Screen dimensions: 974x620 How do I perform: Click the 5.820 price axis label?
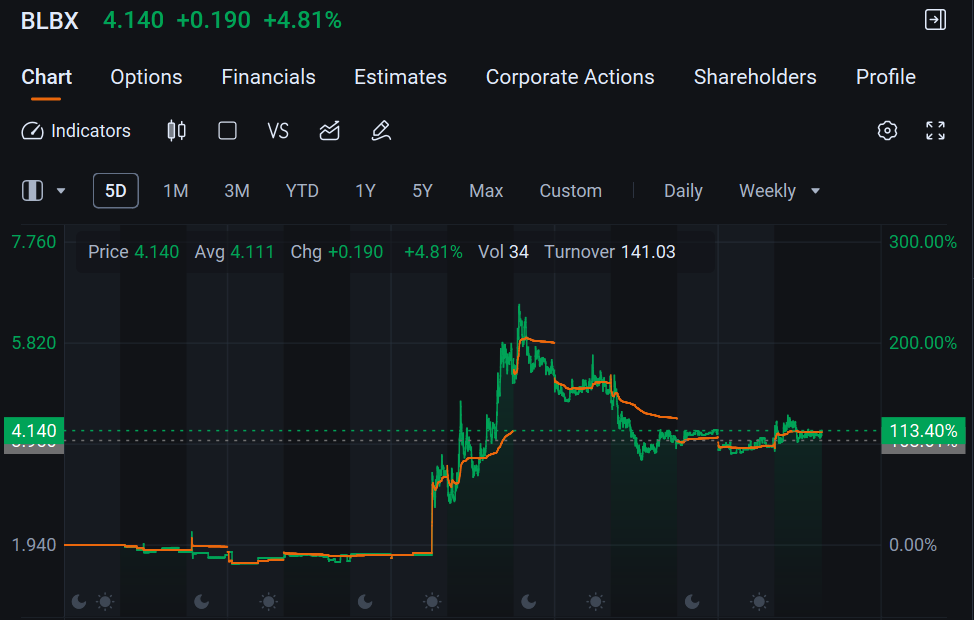point(34,343)
